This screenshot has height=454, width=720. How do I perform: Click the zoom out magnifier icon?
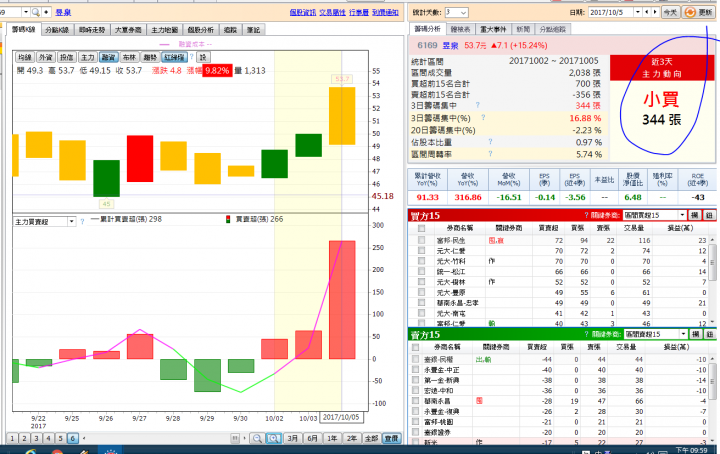pos(257,438)
